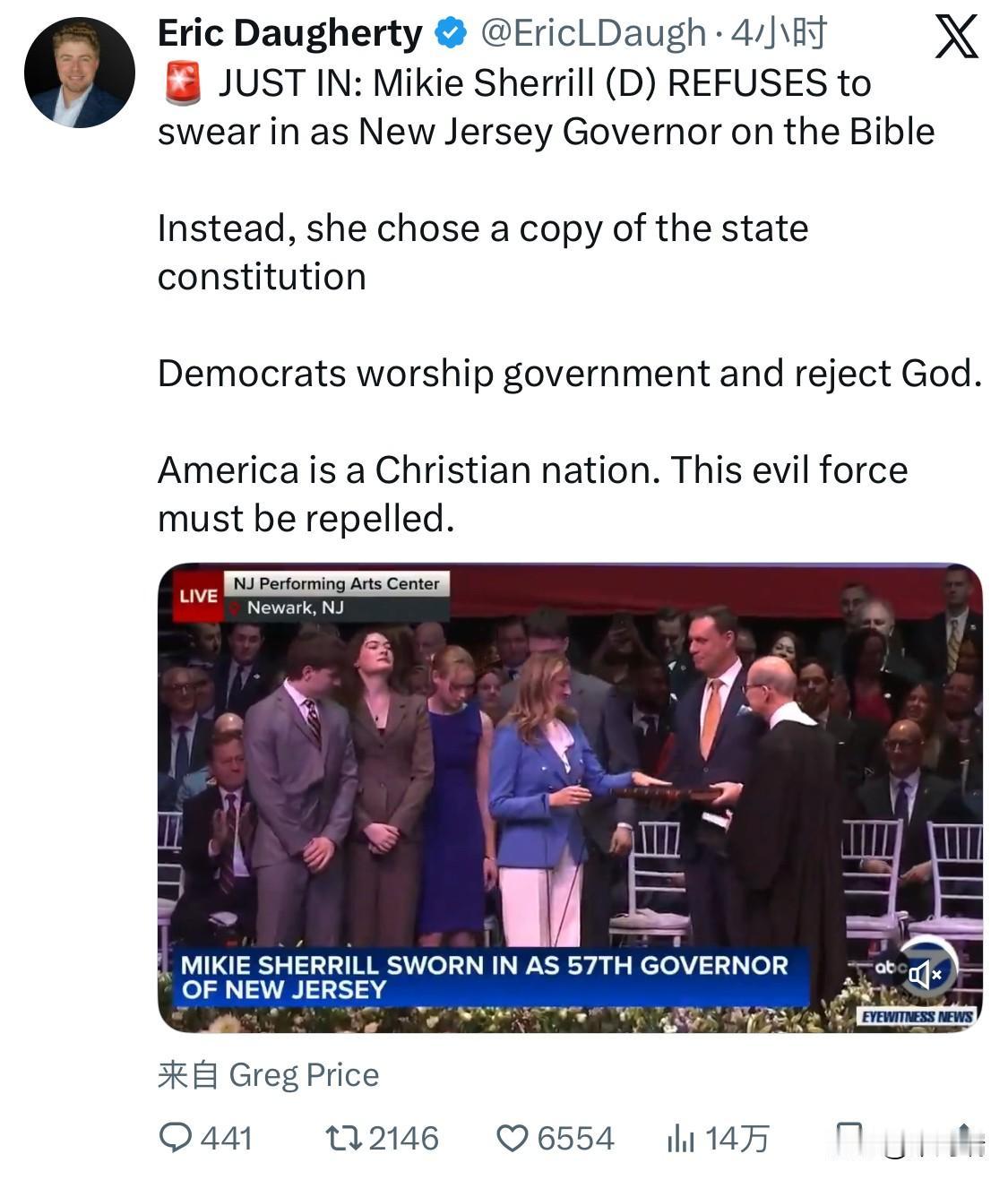Open the @EricLDaugh handle link

594,34
